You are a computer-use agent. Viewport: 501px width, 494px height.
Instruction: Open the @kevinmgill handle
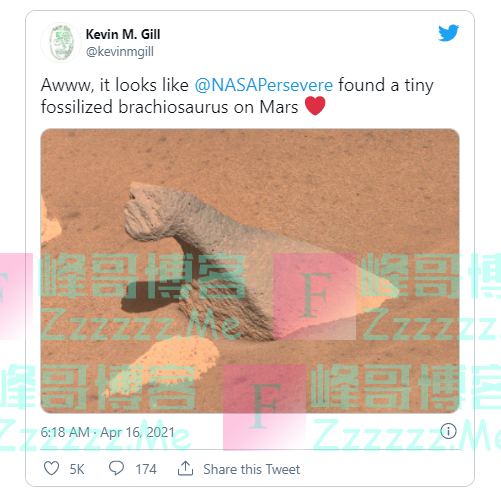coord(120,52)
